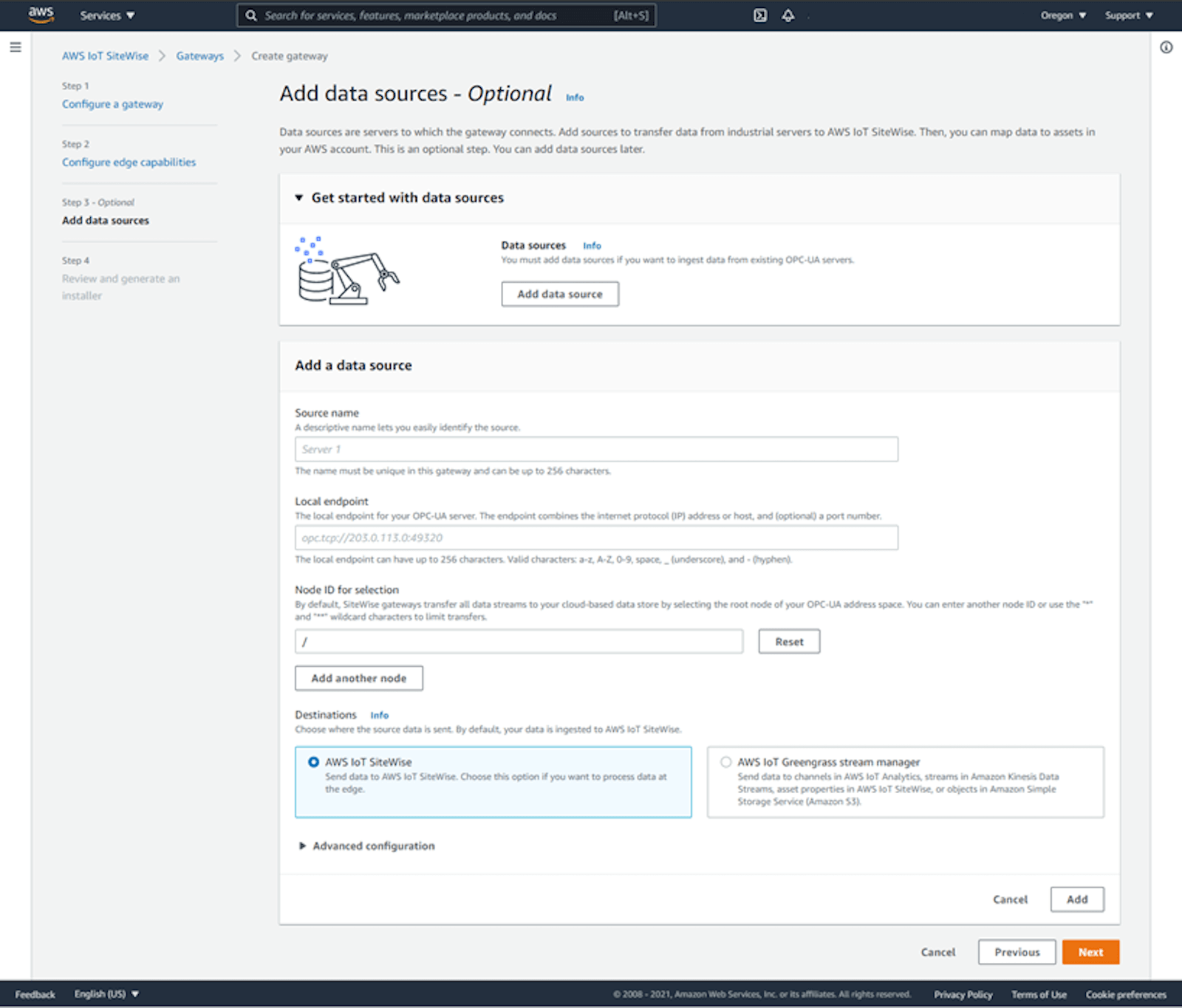Open the hamburger navigation menu

point(16,47)
